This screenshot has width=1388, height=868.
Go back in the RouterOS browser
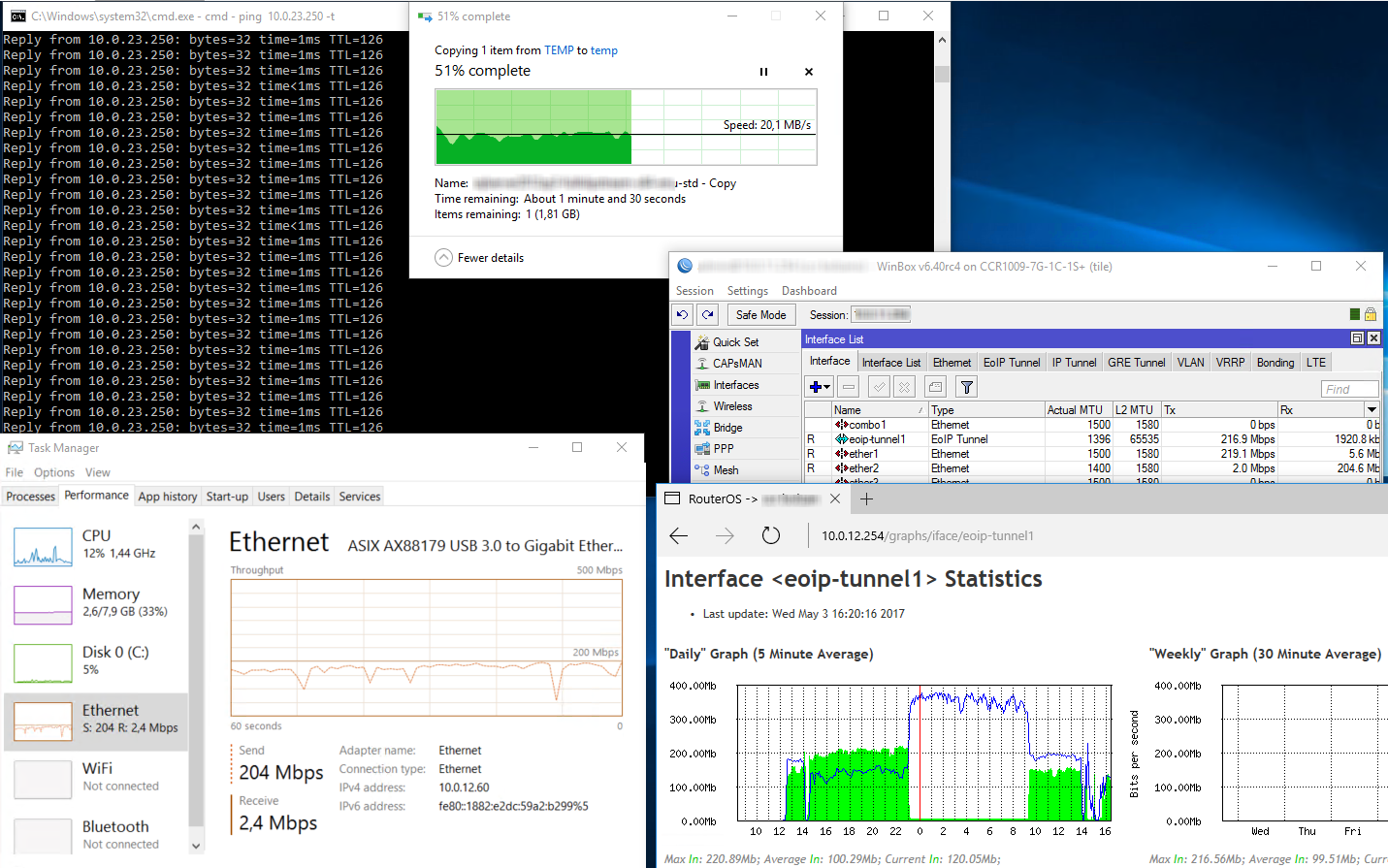coord(679,535)
